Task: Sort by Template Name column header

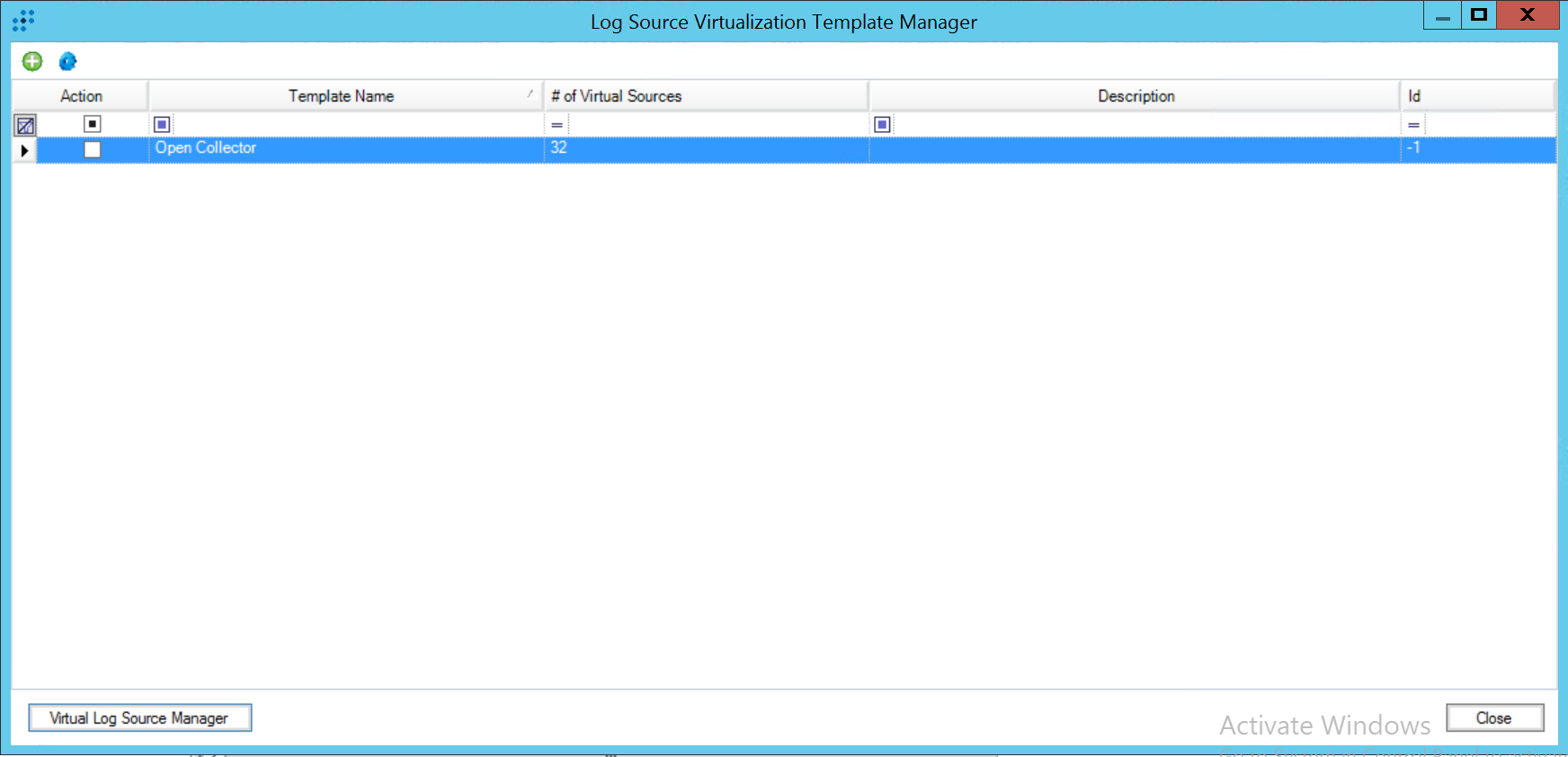Action: coord(342,96)
